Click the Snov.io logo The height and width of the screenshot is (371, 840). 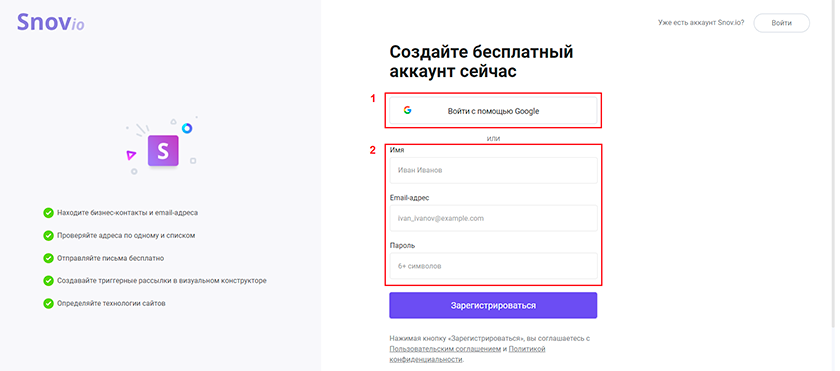[x=50, y=22]
